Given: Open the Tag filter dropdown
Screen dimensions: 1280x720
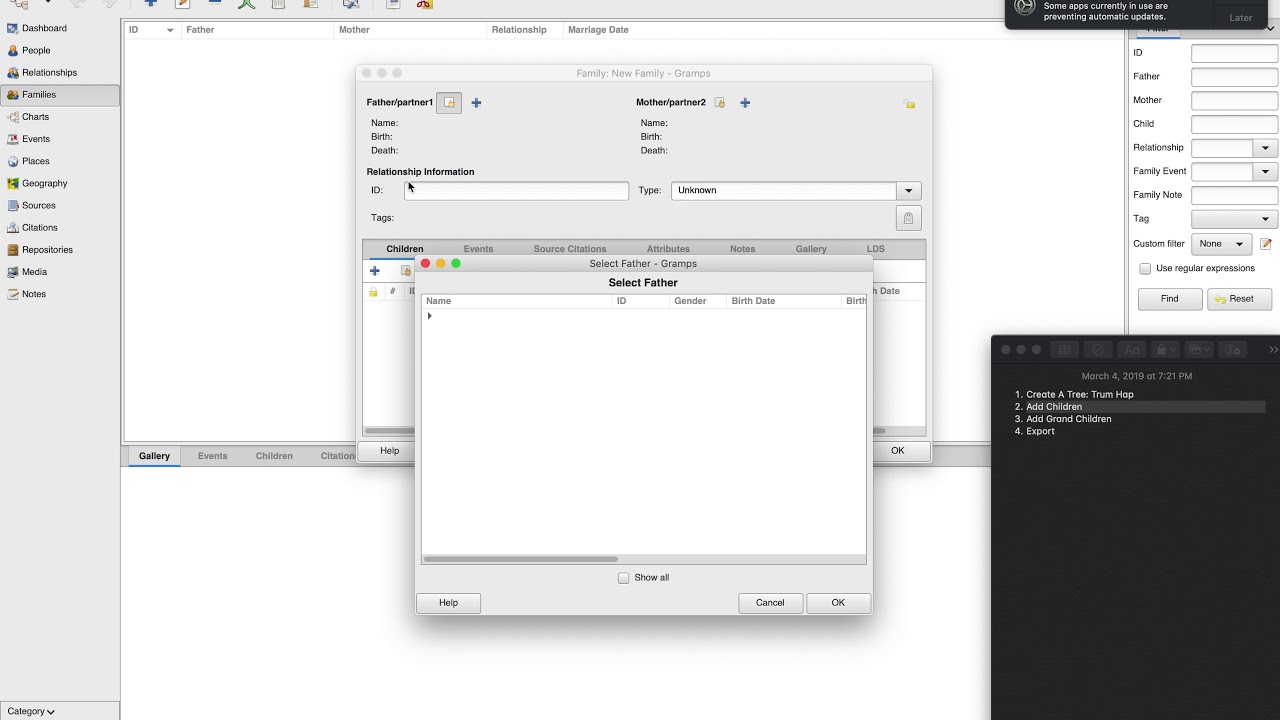Looking at the screenshot, I should tap(1234, 219).
